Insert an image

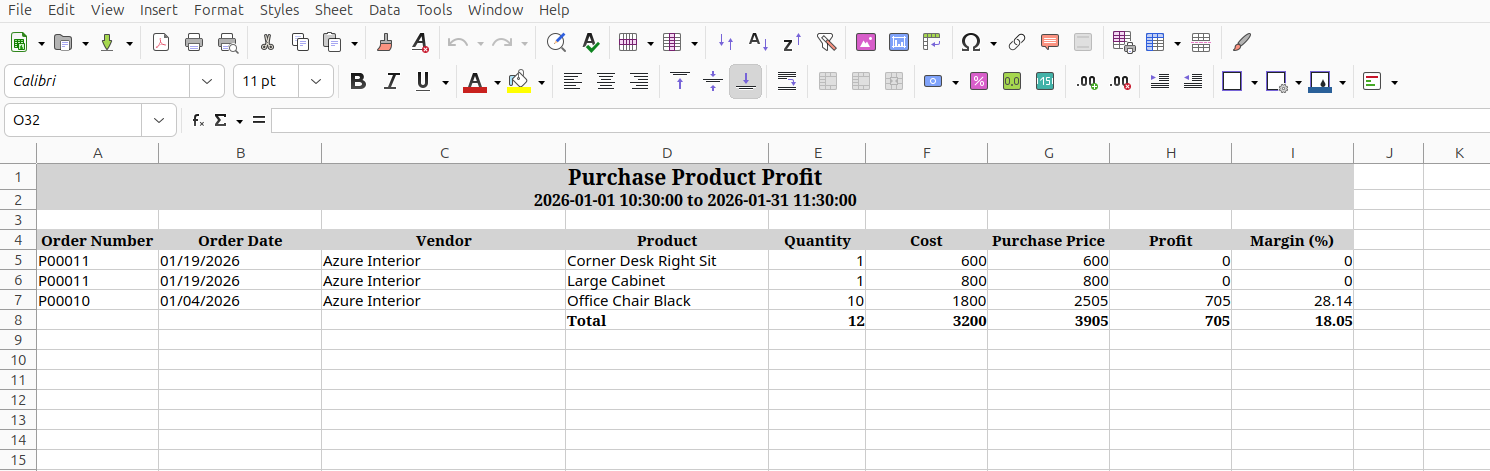coord(866,43)
